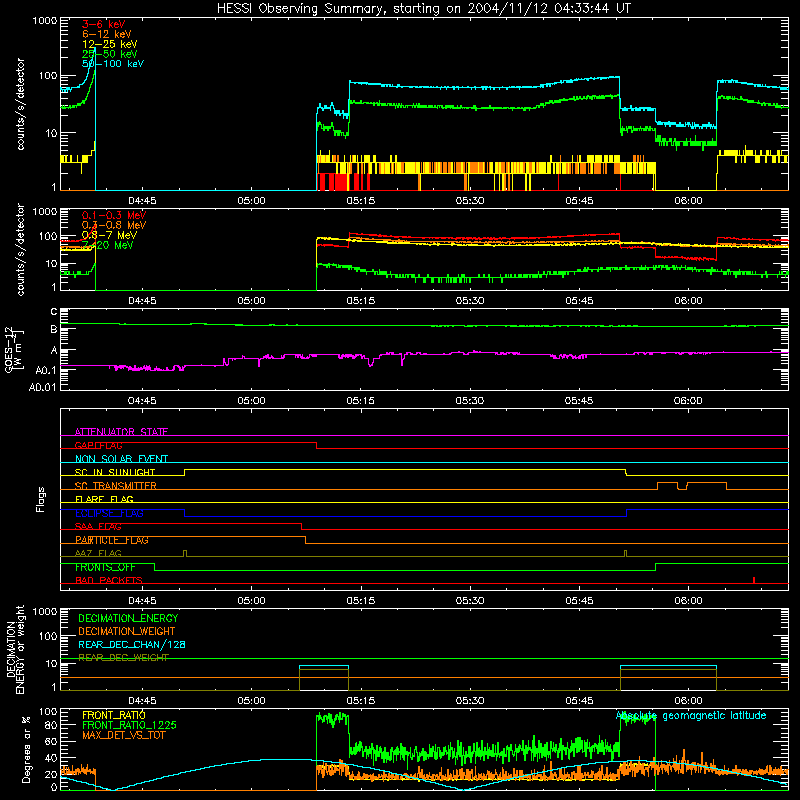Click the 0.8-7 MeV legend label
Screen dimensions: 800x800
(109, 235)
